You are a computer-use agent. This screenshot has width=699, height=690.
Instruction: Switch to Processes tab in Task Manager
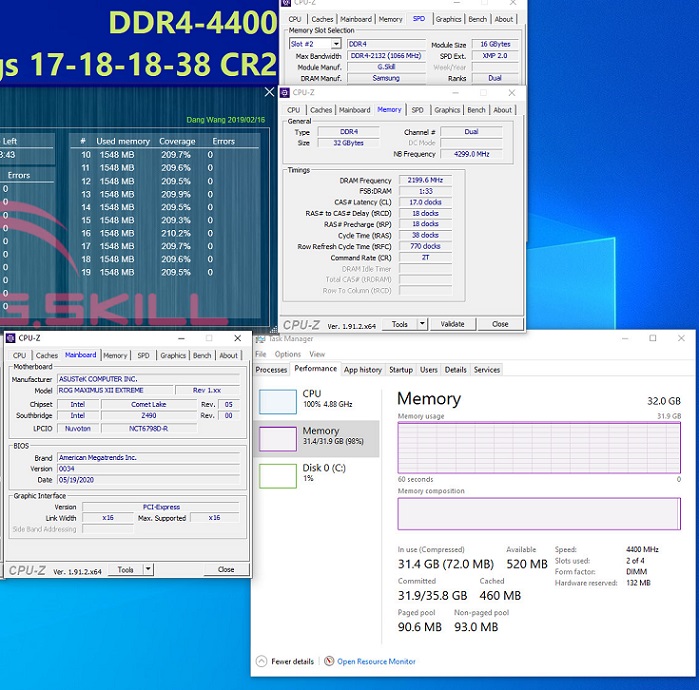[271, 370]
